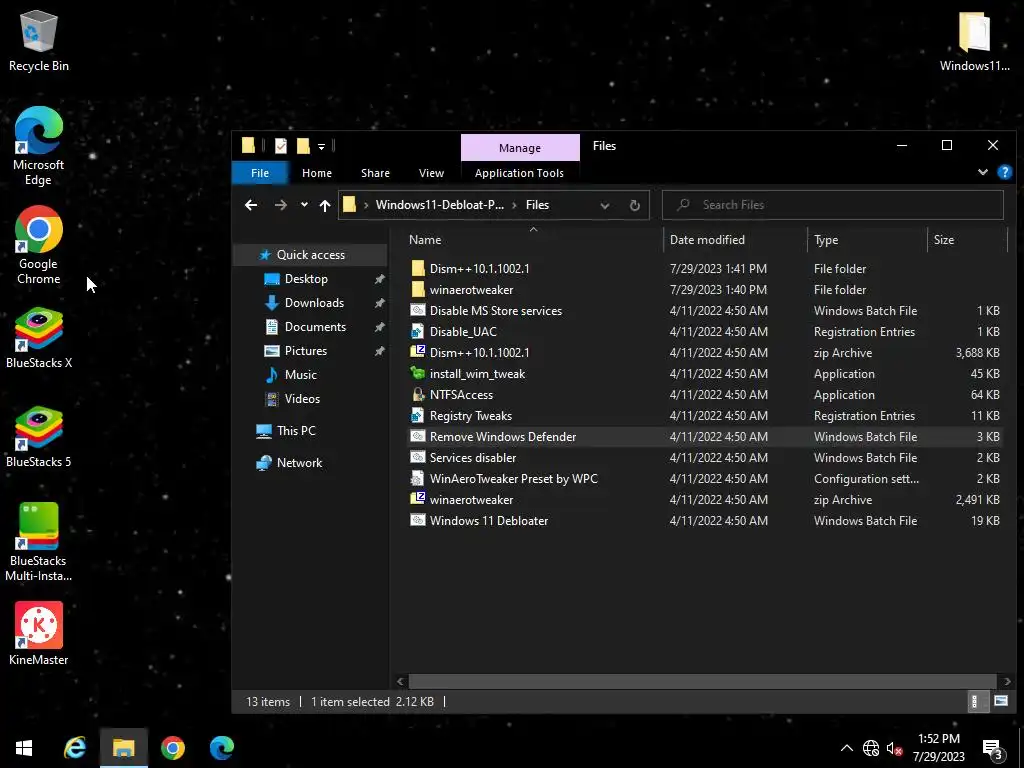Click the New folder icon in quick access toolbar
Viewport: 1024px width, 768px height.
click(302, 146)
